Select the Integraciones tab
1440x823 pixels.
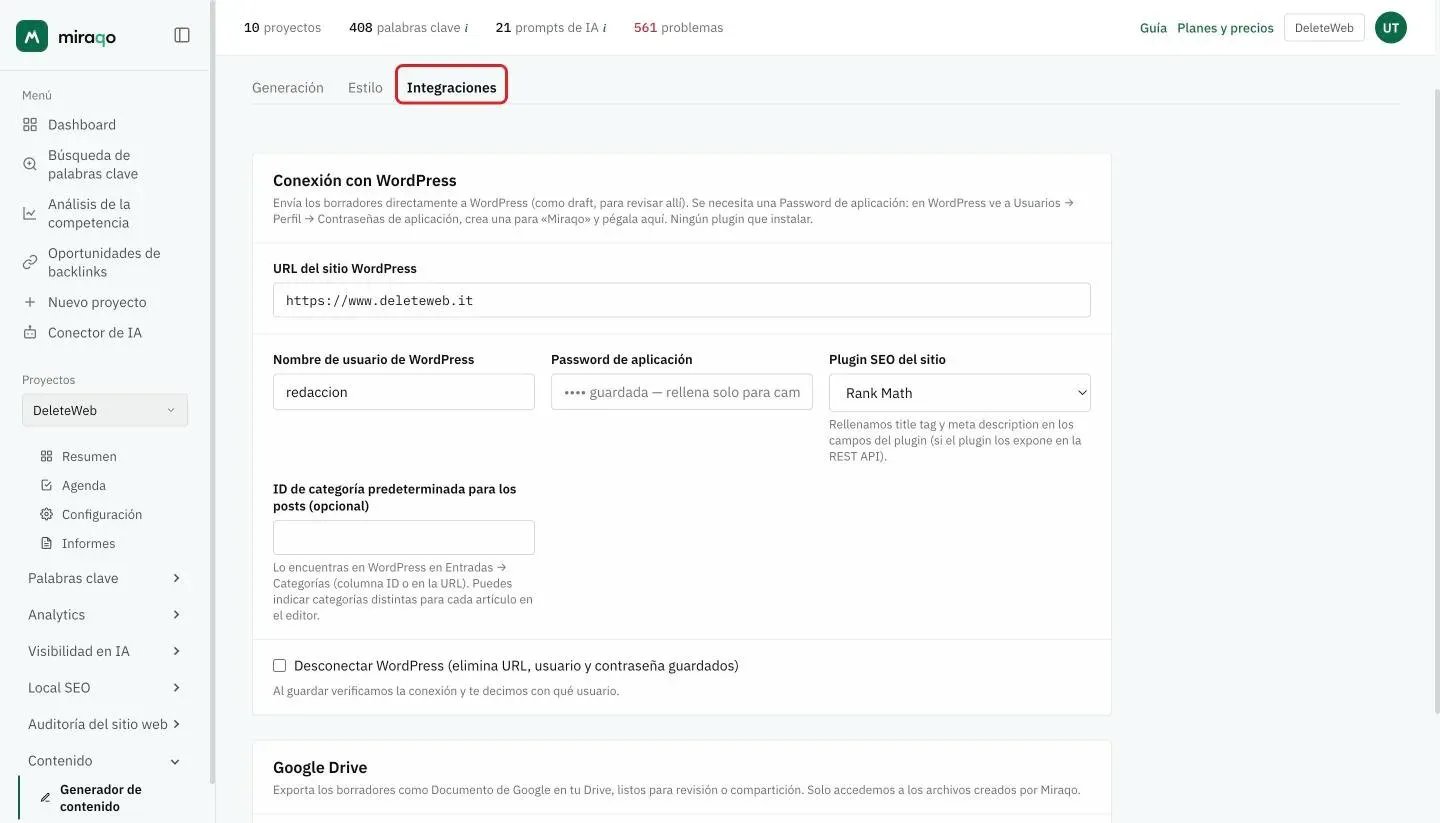pyautogui.click(x=451, y=87)
